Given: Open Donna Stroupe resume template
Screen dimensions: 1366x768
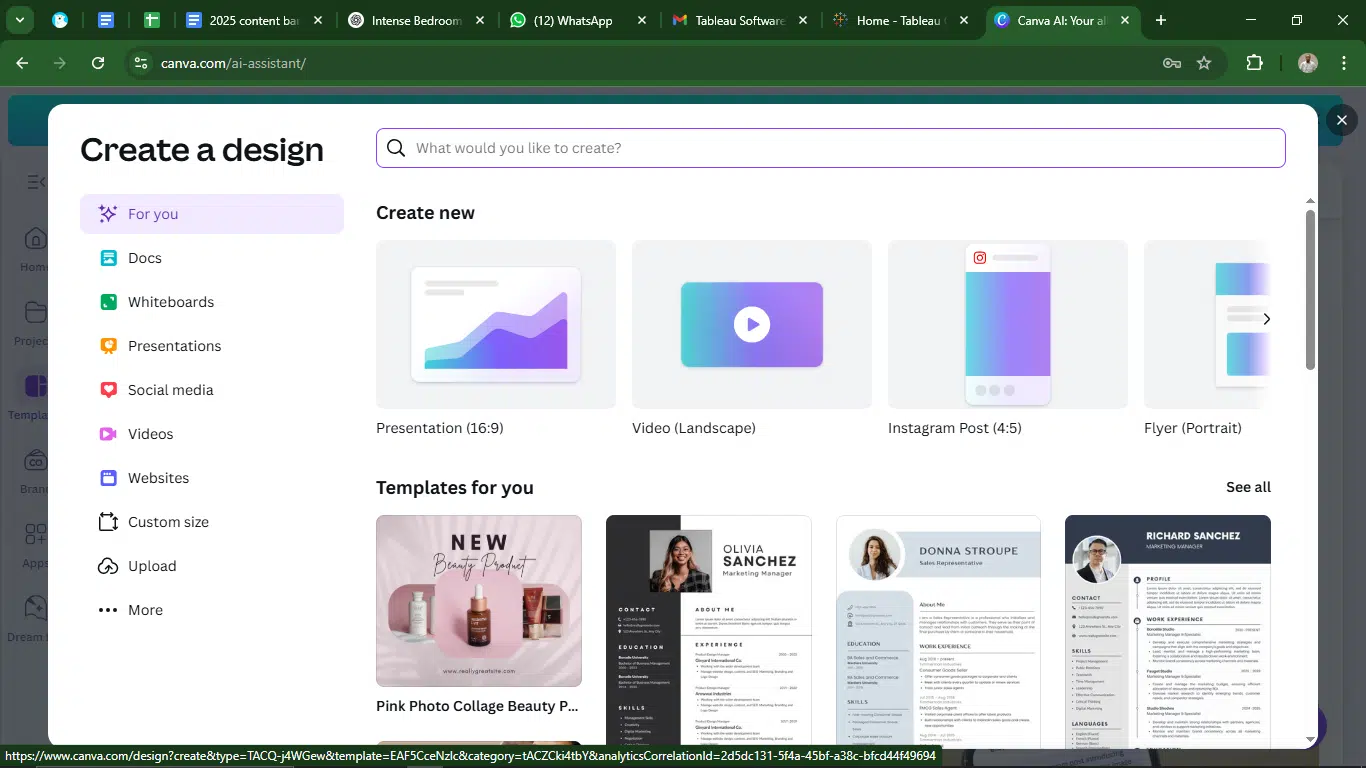Looking at the screenshot, I should pos(938,630).
